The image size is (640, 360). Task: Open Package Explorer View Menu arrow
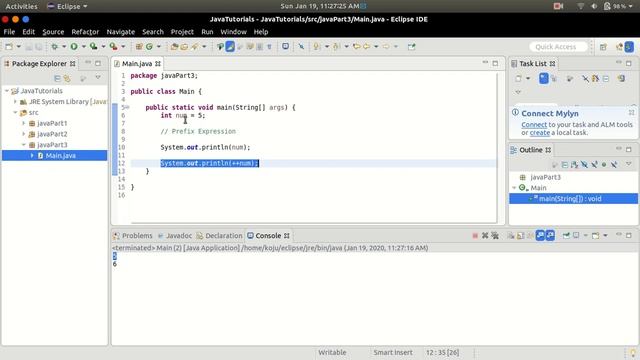[98, 77]
